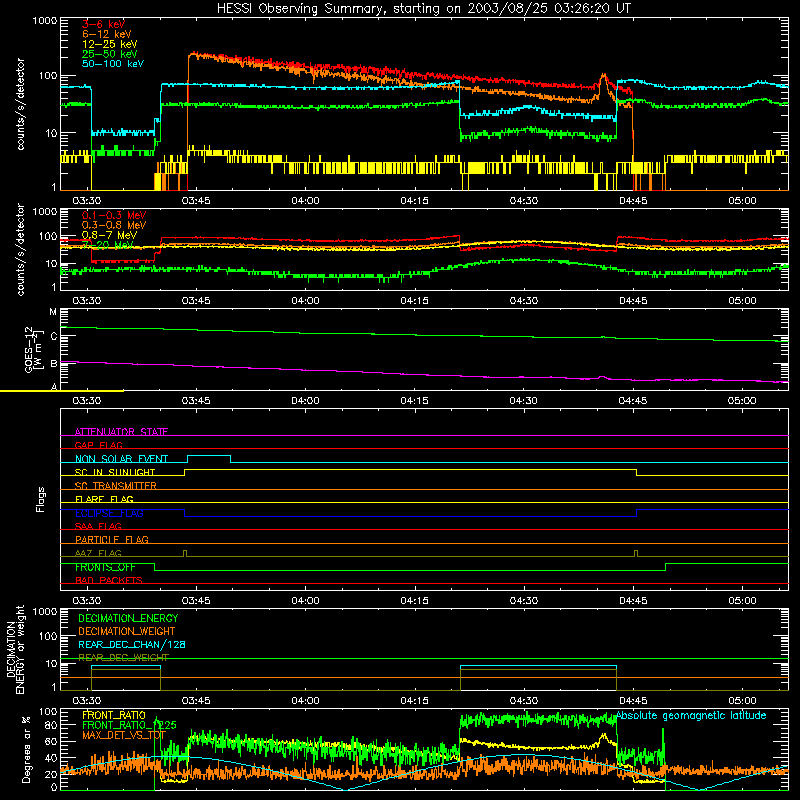Click the REAR_DEC_CHAN/128 legend label
Screen dimensions: 800x800
pyautogui.click(x=132, y=644)
